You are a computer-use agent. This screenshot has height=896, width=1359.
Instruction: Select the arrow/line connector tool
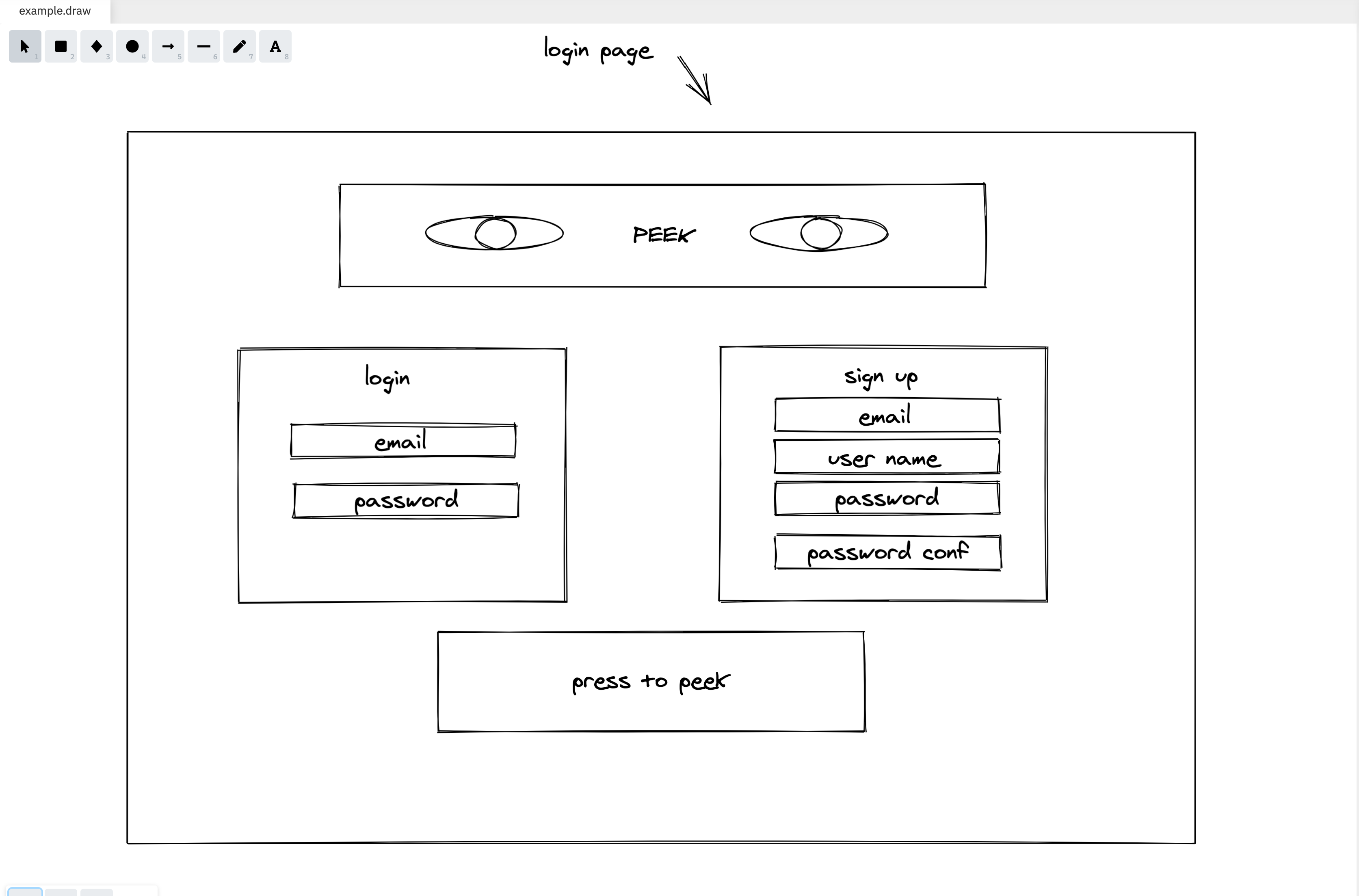168,46
